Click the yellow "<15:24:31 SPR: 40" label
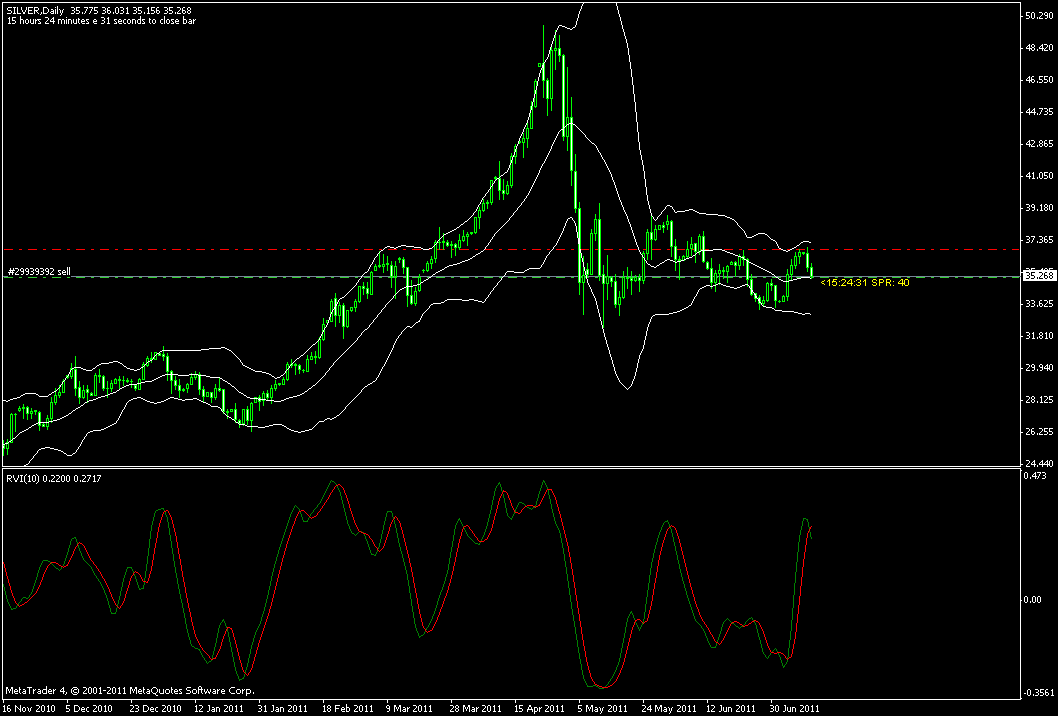The width and height of the screenshot is (1058, 716). tap(864, 283)
